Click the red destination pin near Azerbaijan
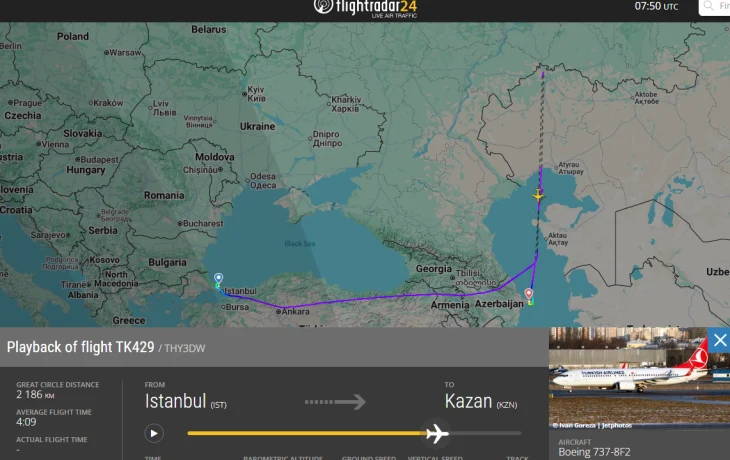 [x=528, y=293]
